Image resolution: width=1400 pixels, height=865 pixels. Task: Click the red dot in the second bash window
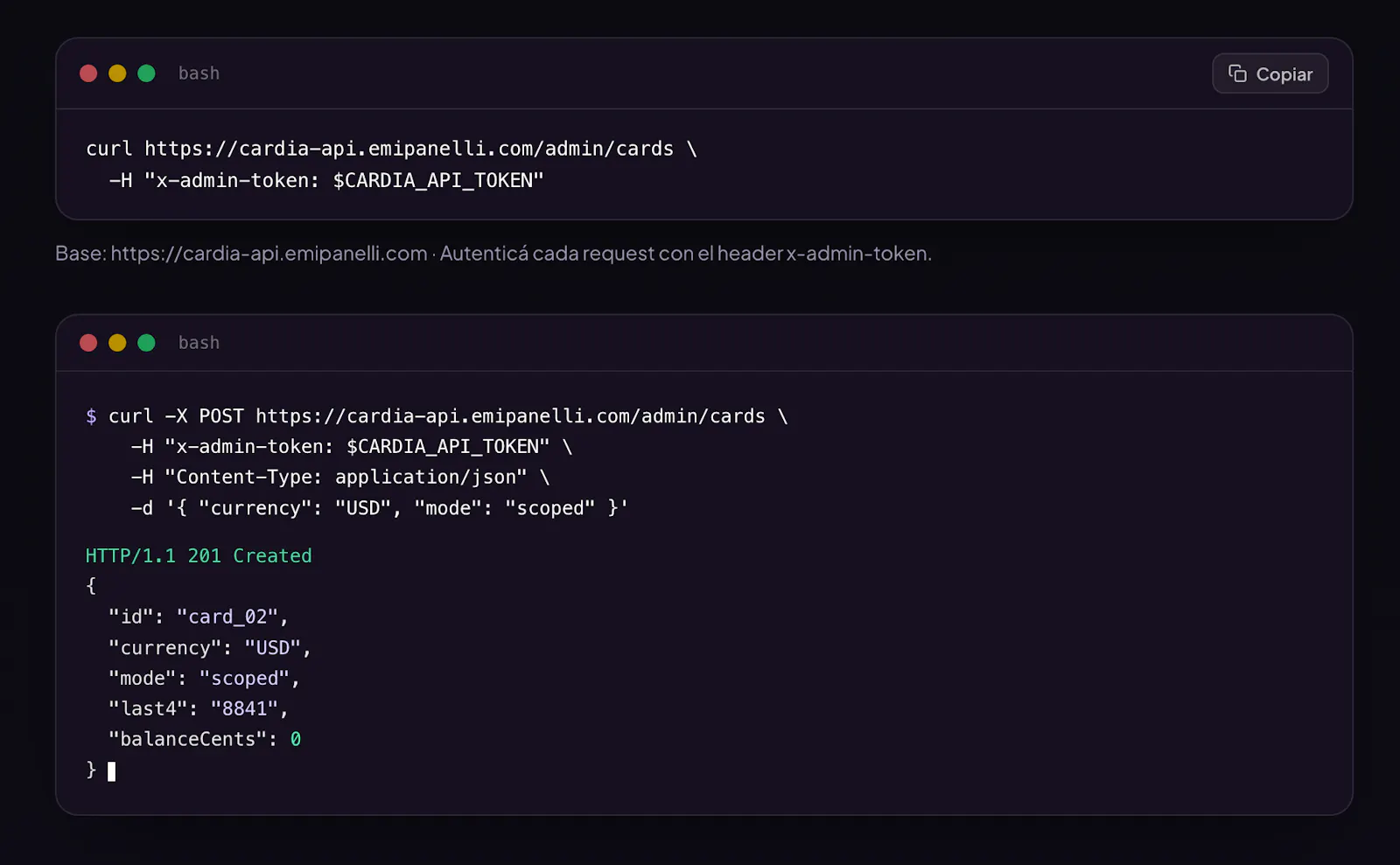(88, 343)
